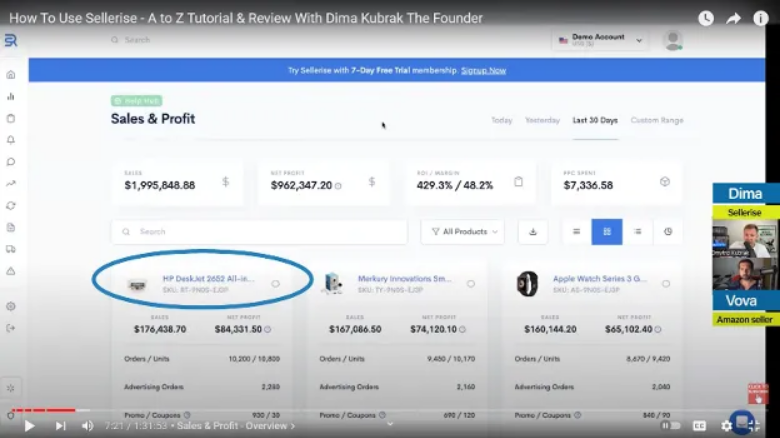
Task: Click info icon beside $74,120.10 net profit
Action: coord(462,329)
